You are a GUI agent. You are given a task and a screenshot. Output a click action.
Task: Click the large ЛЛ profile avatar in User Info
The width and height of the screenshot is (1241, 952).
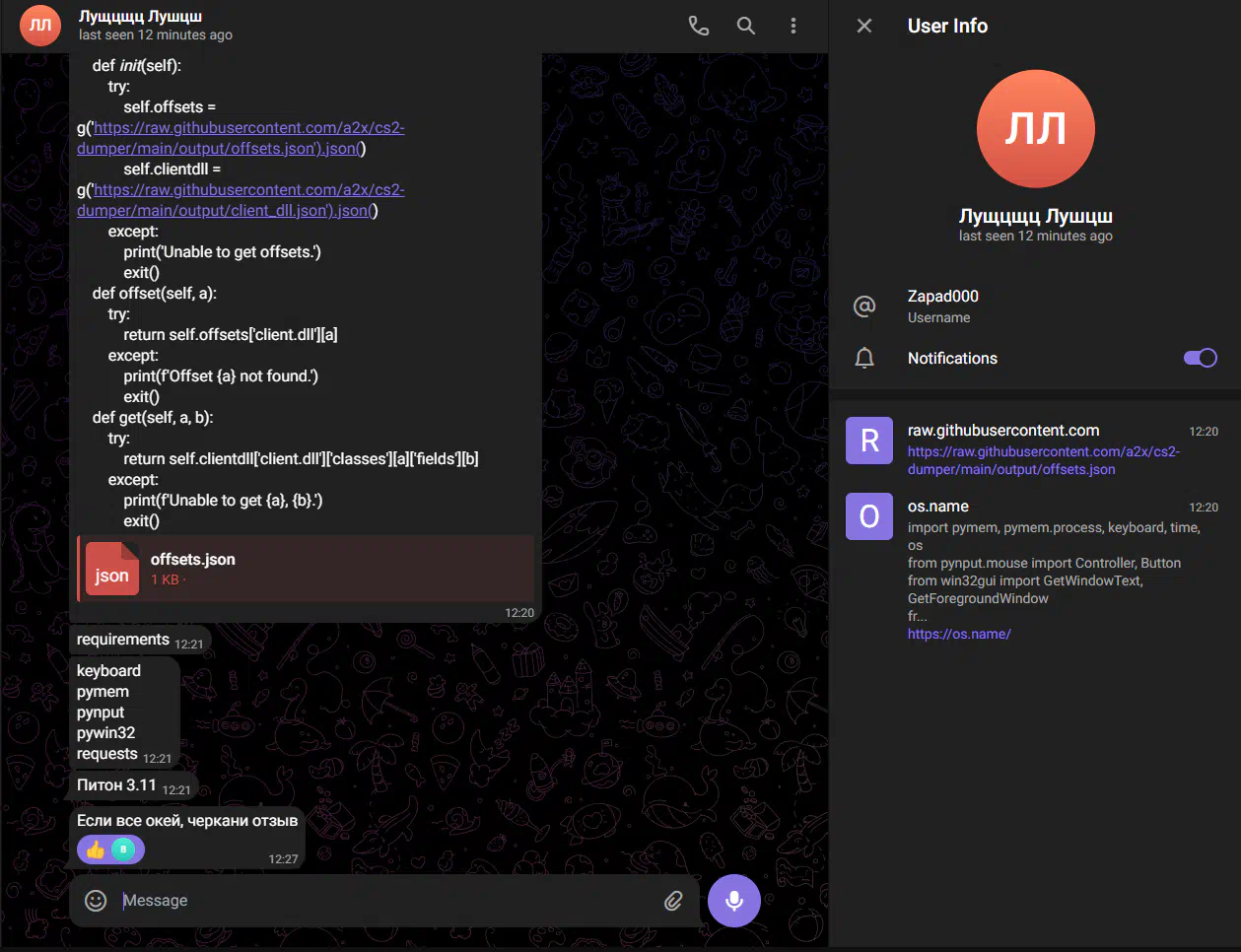pos(1036,129)
